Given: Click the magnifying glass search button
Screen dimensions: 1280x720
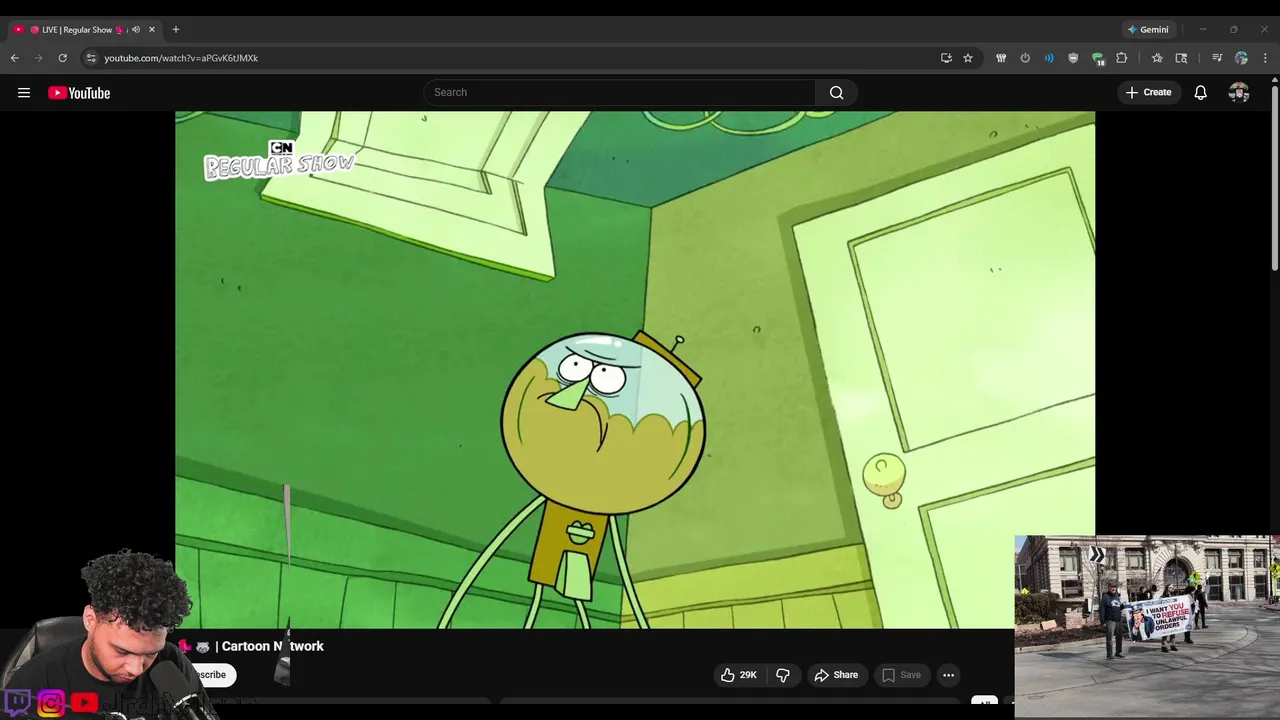Looking at the screenshot, I should 836,93.
